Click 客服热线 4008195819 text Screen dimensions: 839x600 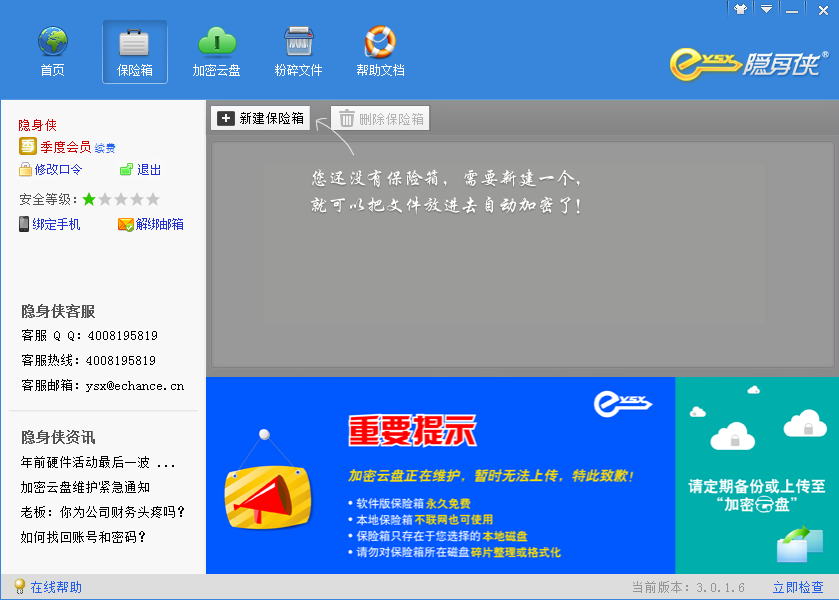[89, 360]
